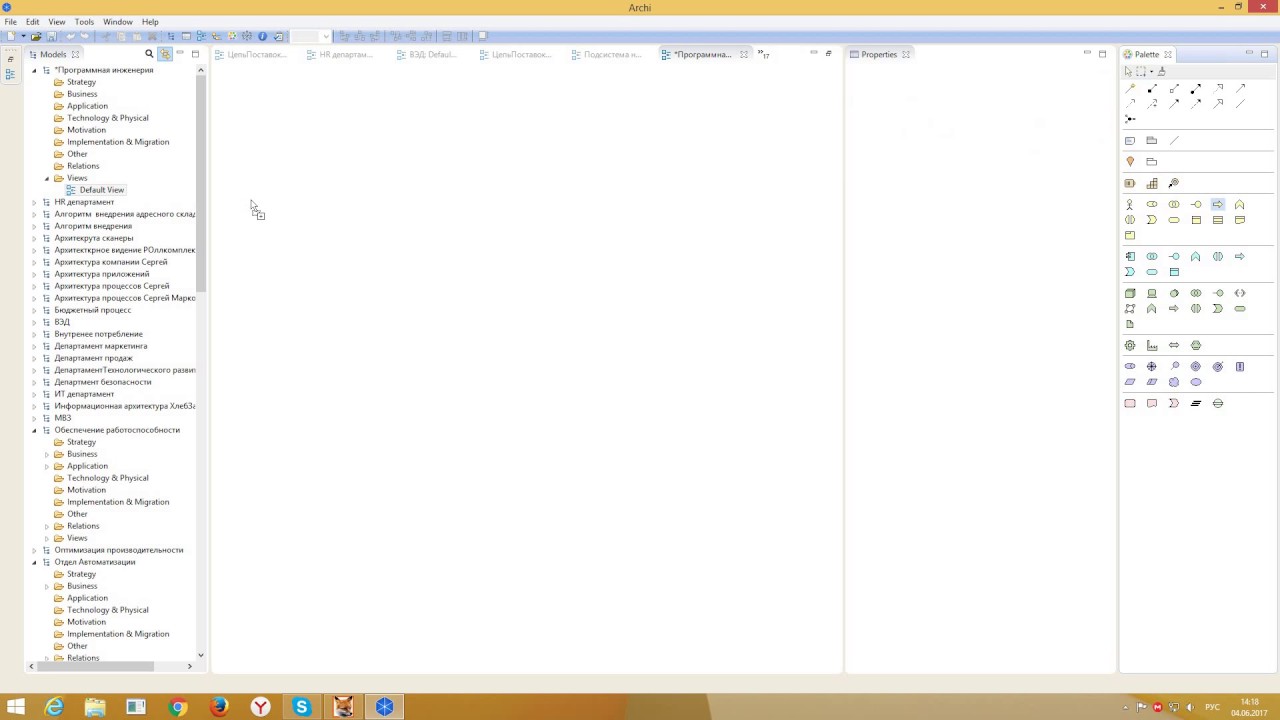Open the New dropdown arrow in toolbar
The width and height of the screenshot is (1280, 720).
coord(23,36)
